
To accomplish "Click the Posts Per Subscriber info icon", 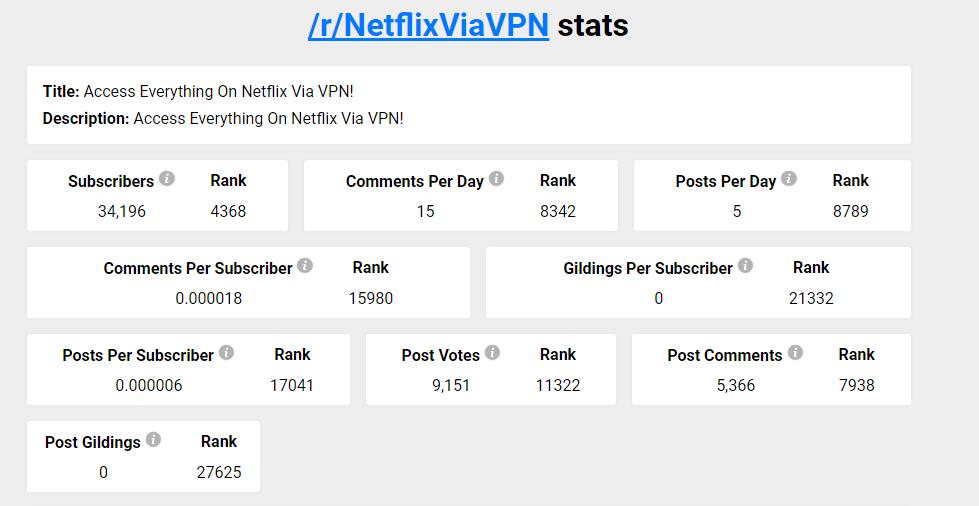I will 227,353.
